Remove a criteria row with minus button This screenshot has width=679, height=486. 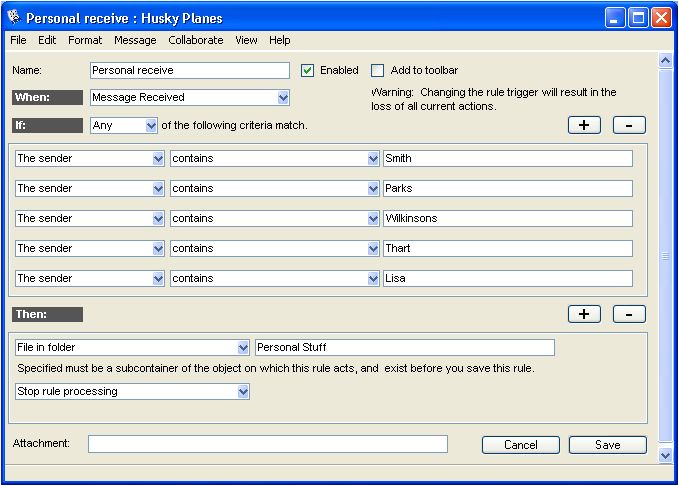coord(629,125)
